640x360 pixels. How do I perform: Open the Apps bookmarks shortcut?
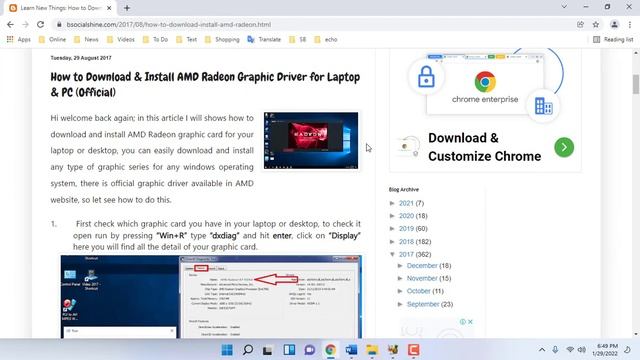pos(19,40)
